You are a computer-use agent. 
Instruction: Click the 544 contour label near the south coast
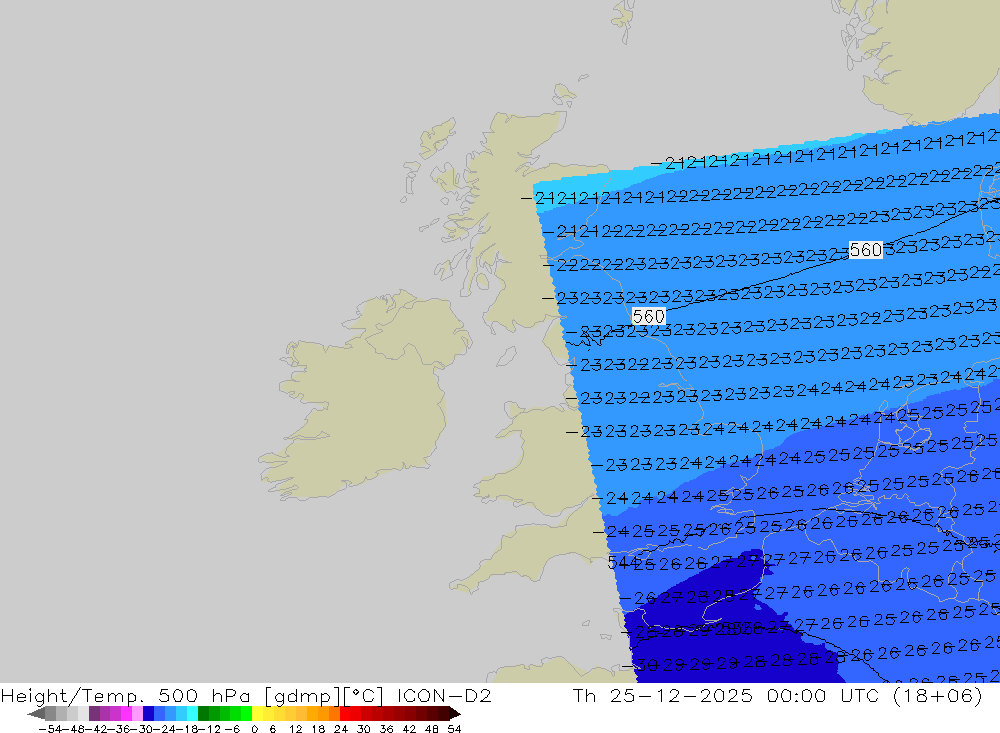622,562
